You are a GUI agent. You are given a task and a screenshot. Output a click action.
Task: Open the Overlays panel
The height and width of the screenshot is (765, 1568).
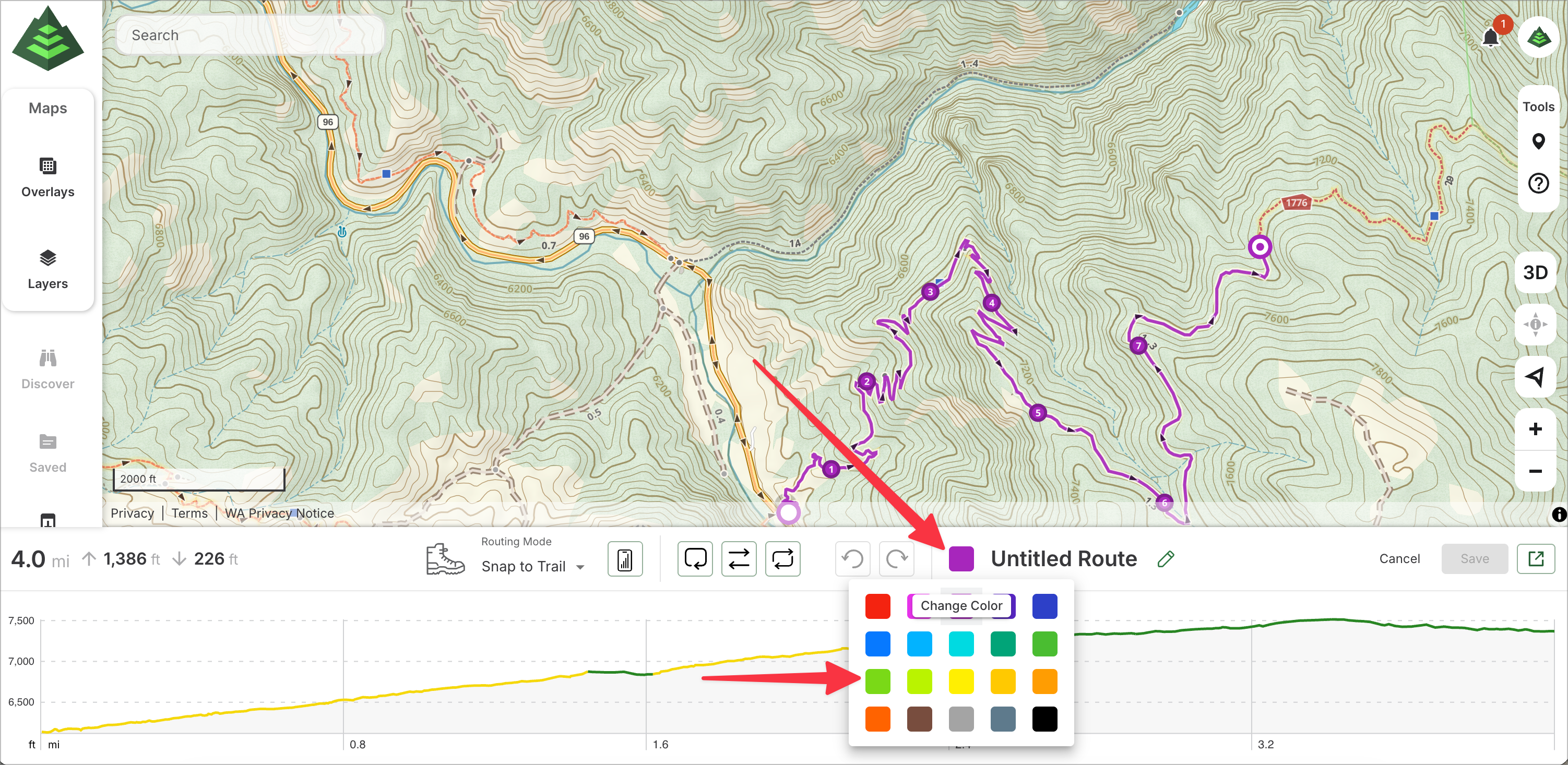(47, 177)
